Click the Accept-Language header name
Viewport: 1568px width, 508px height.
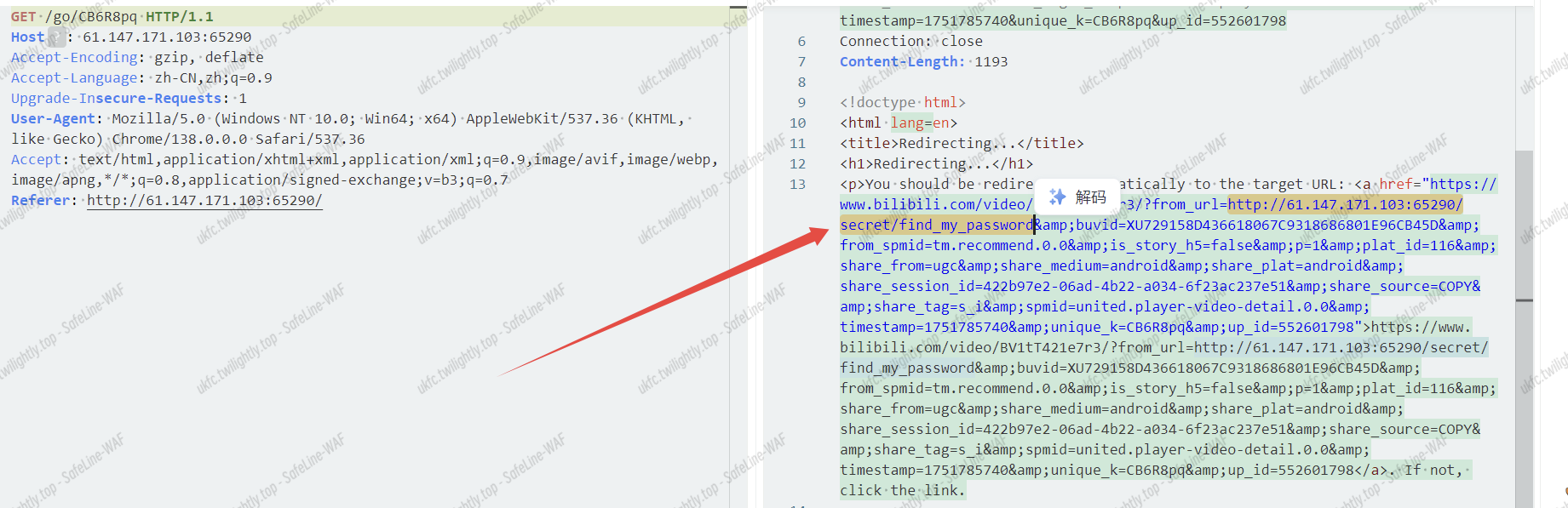(74, 78)
